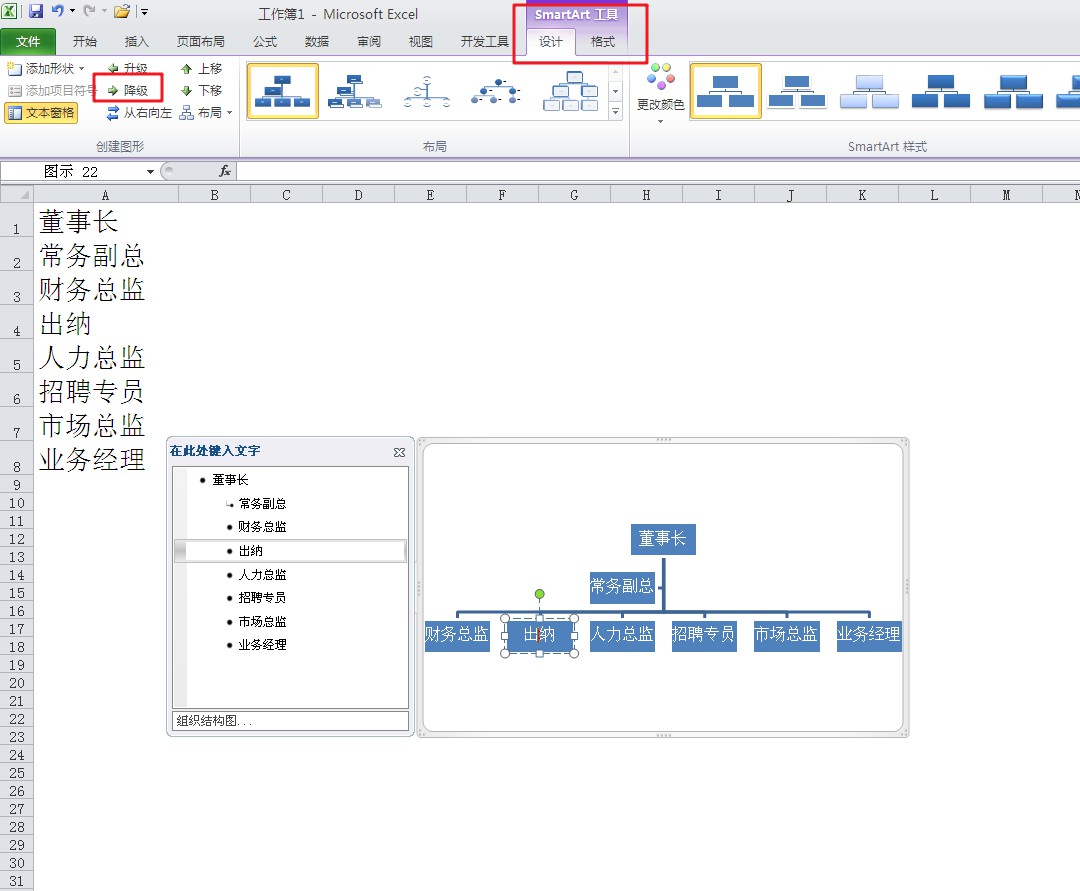1080x891 pixels.
Task: Switch to the 插入 ribbon tab
Action: pyautogui.click(x=136, y=41)
